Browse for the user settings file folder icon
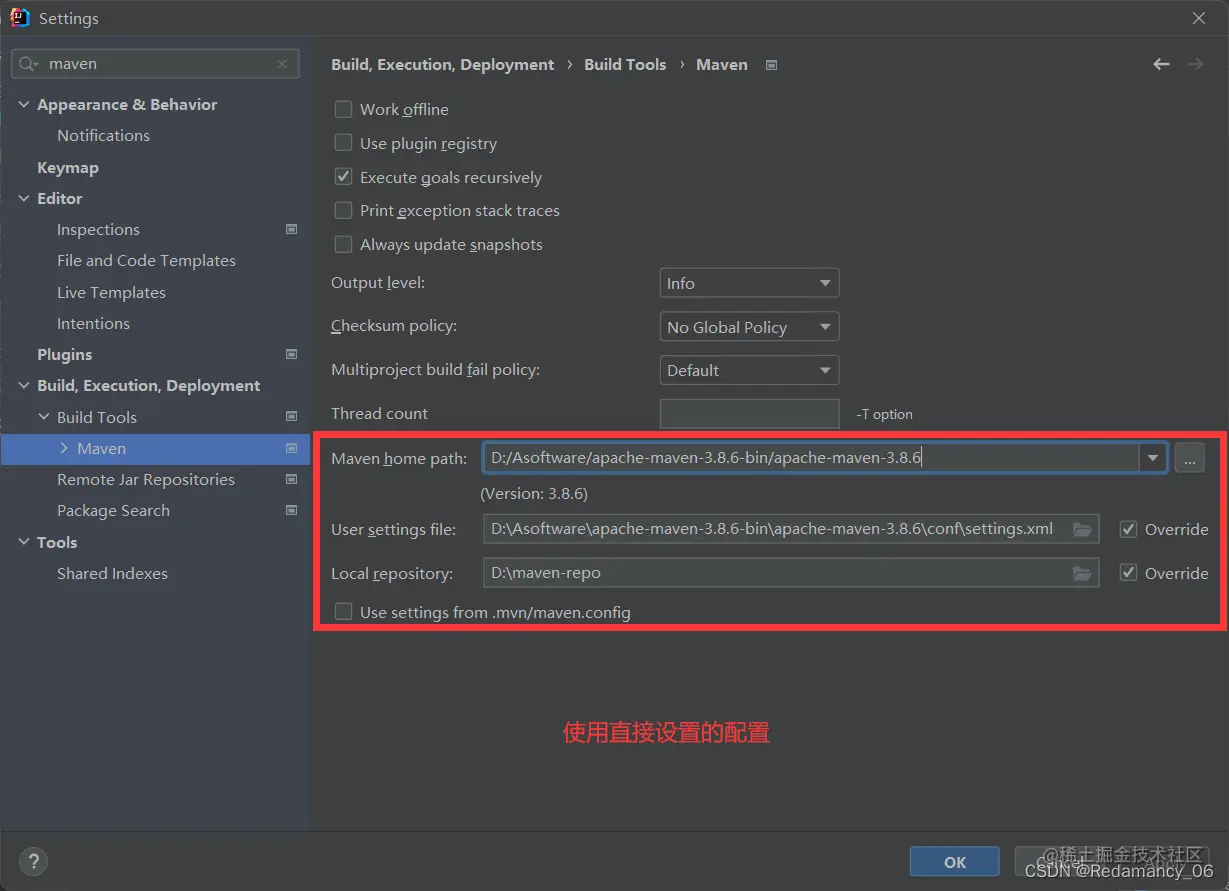Screen dimensions: 1229x891 tap(1082, 529)
